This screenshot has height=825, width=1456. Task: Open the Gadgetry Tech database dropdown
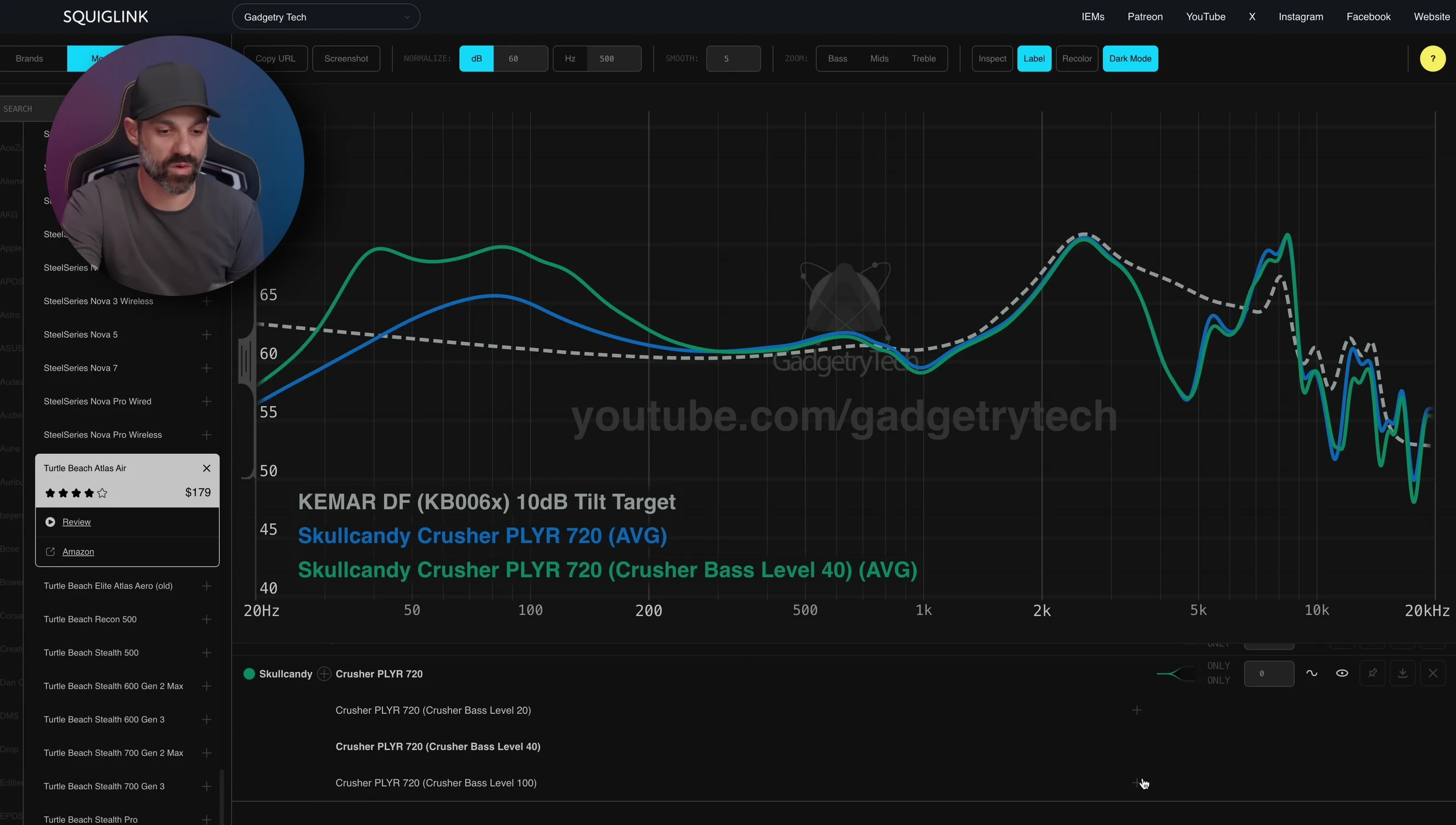click(x=326, y=17)
